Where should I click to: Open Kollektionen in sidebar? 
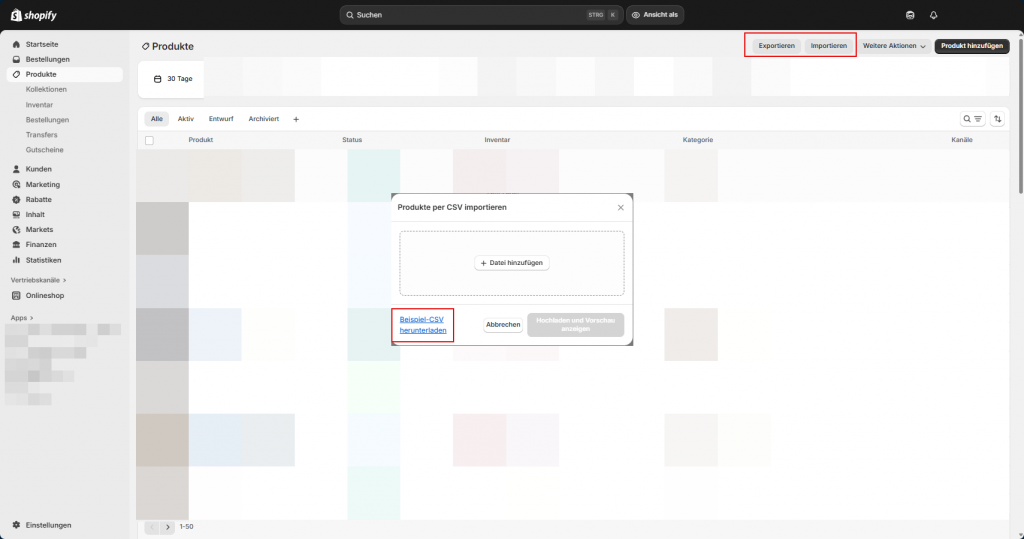tap(46, 90)
